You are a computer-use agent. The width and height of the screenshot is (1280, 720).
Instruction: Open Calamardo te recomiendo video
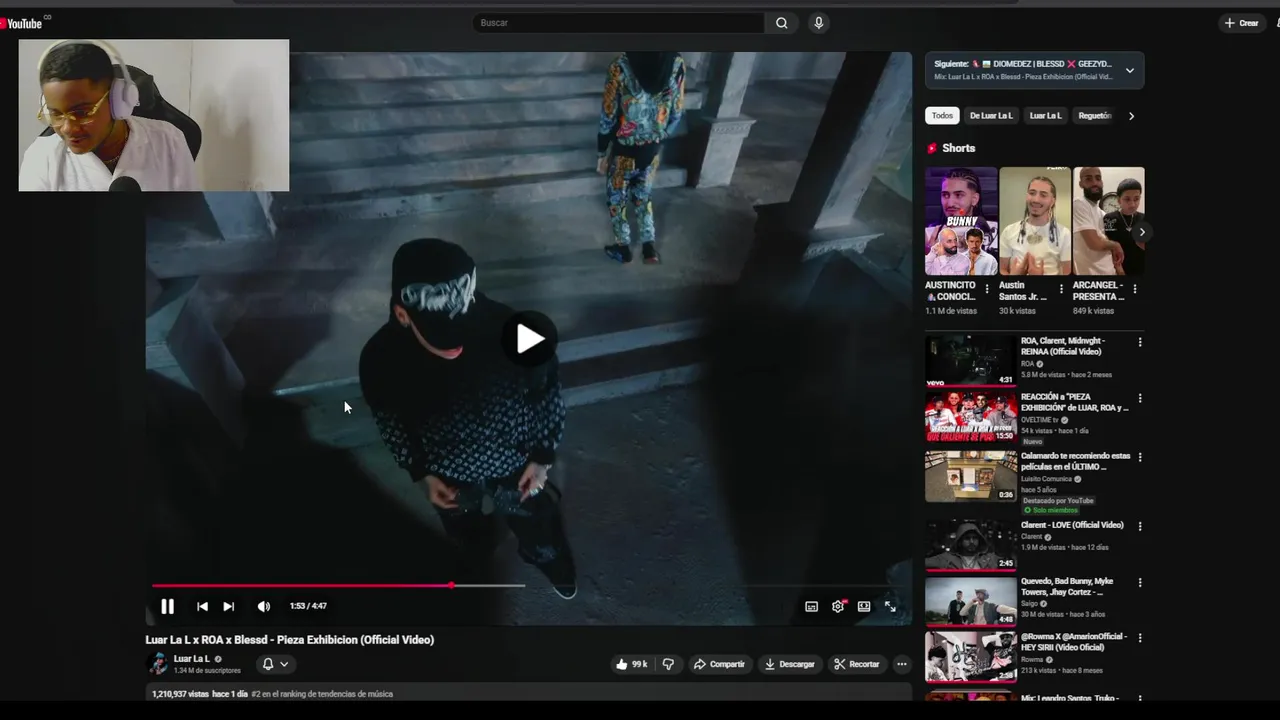(x=970, y=476)
